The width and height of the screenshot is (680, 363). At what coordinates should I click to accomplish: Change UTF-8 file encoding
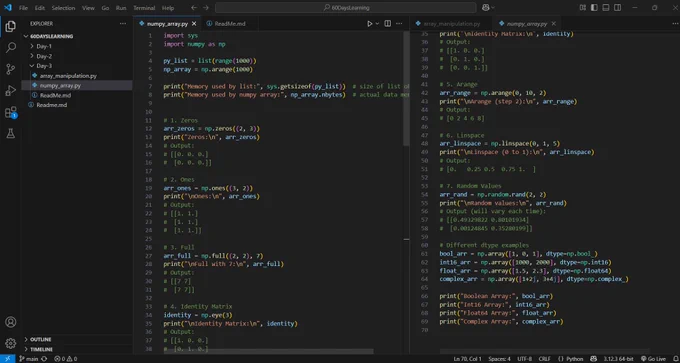(x=524, y=359)
